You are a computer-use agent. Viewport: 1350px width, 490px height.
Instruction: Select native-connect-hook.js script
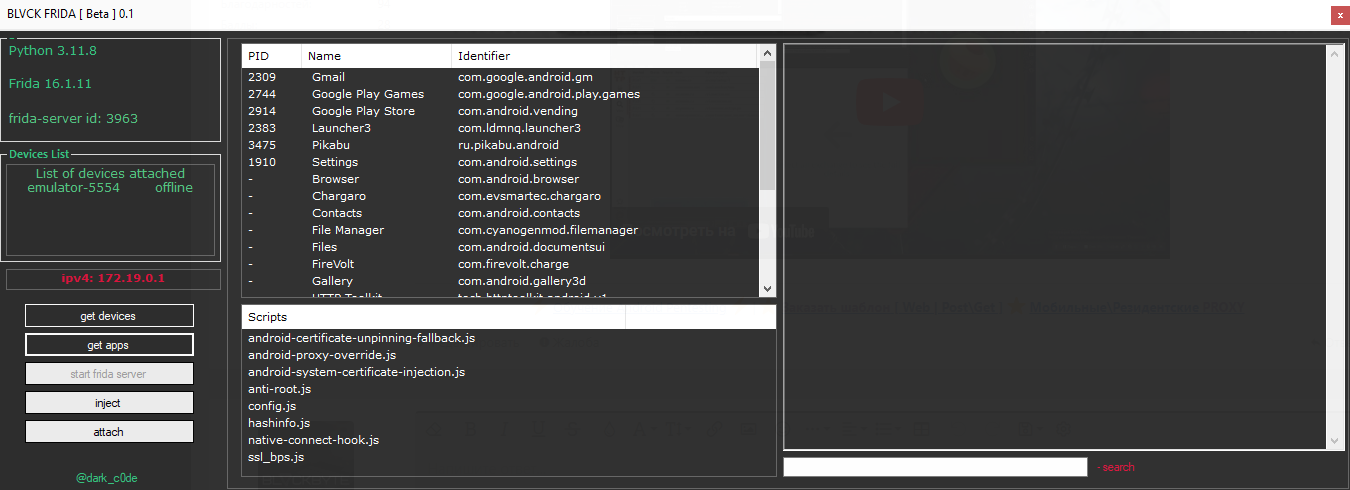(x=313, y=440)
